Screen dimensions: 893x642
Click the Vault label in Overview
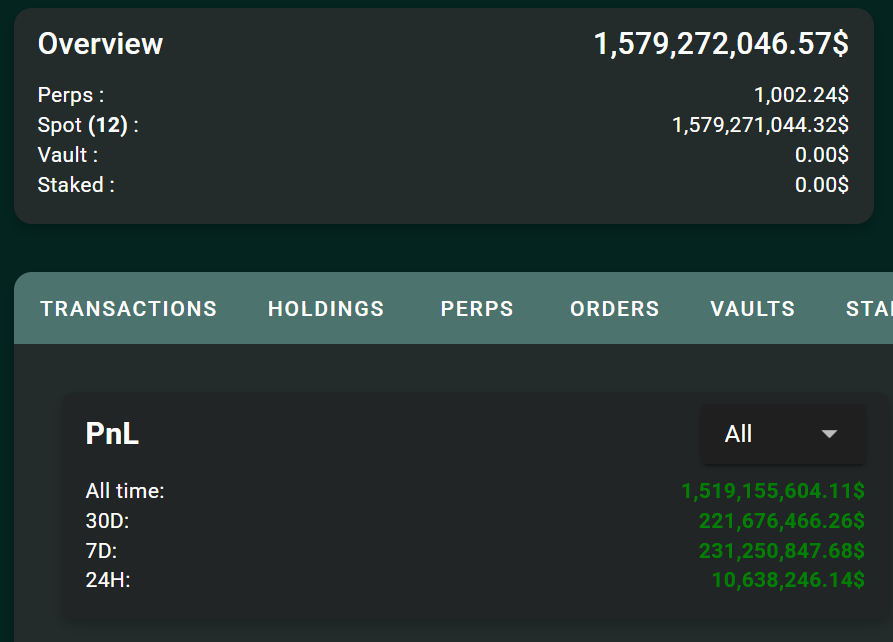[68, 155]
